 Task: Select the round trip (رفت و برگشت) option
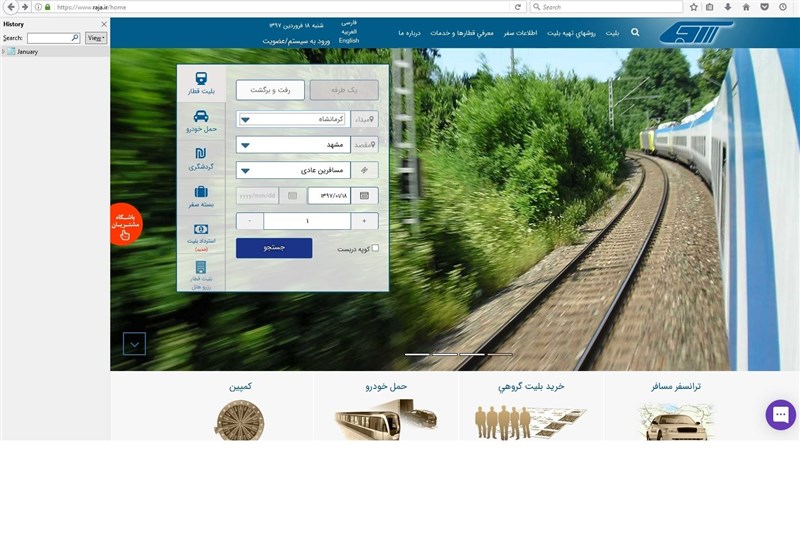tap(270, 90)
